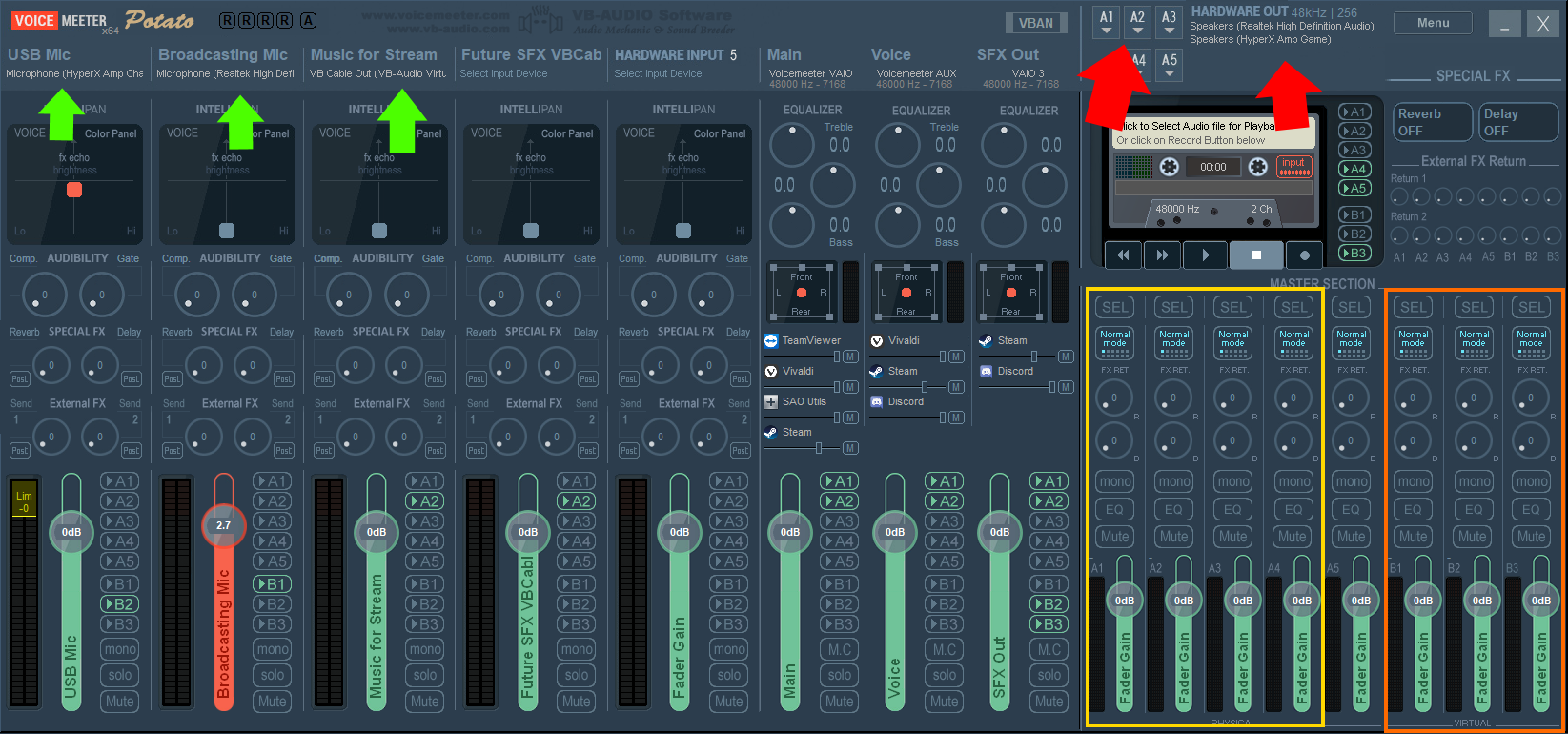Mute the Voice virtual input strip
Screen dimensions: 1568x734
[944, 701]
